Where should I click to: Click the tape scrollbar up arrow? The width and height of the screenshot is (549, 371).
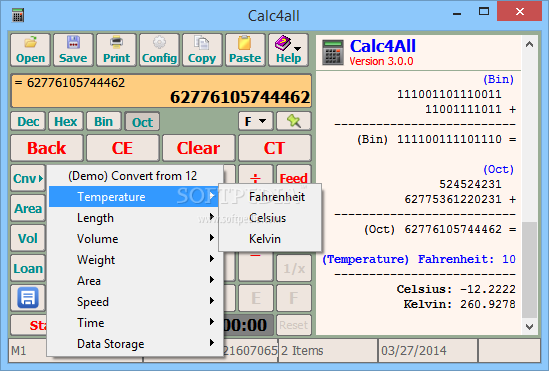[x=529, y=44]
